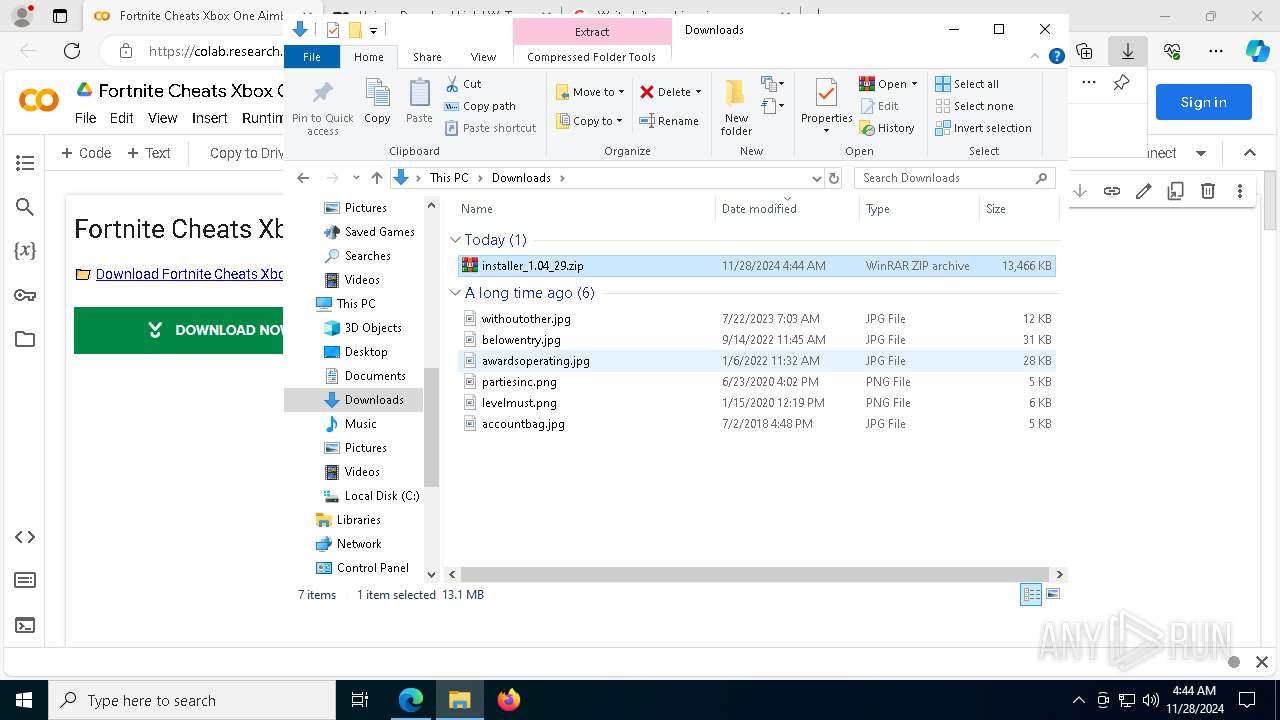Click Download Fortnite Cheats link
The width and height of the screenshot is (1280, 720).
[x=189, y=274]
